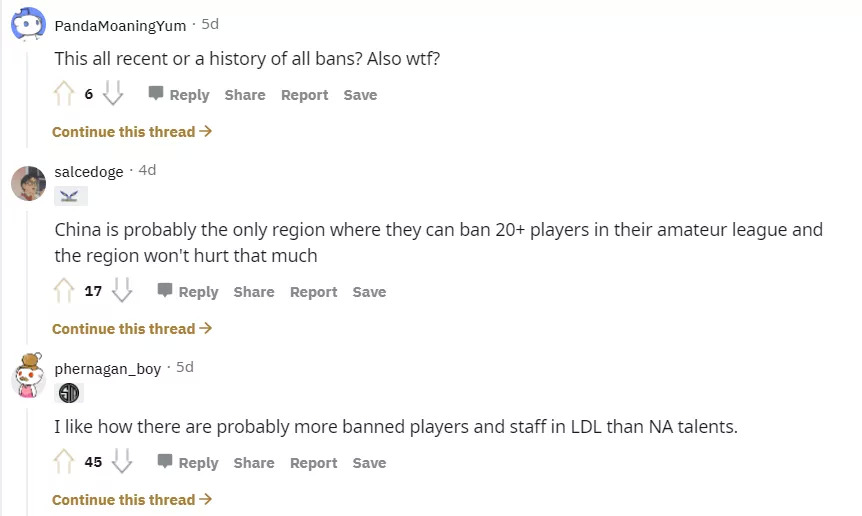Expand thread under PandaMoaningYum's comment
This screenshot has height=516, width=862.
point(132,132)
